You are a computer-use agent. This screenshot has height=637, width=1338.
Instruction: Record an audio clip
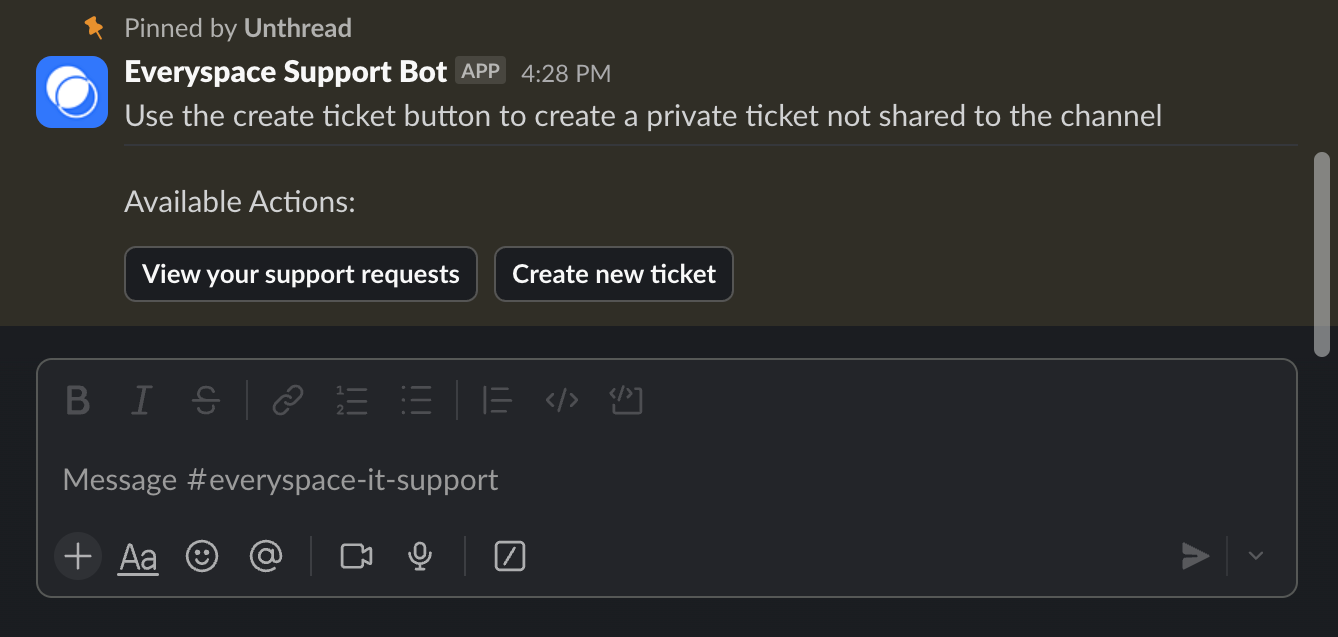coord(419,556)
